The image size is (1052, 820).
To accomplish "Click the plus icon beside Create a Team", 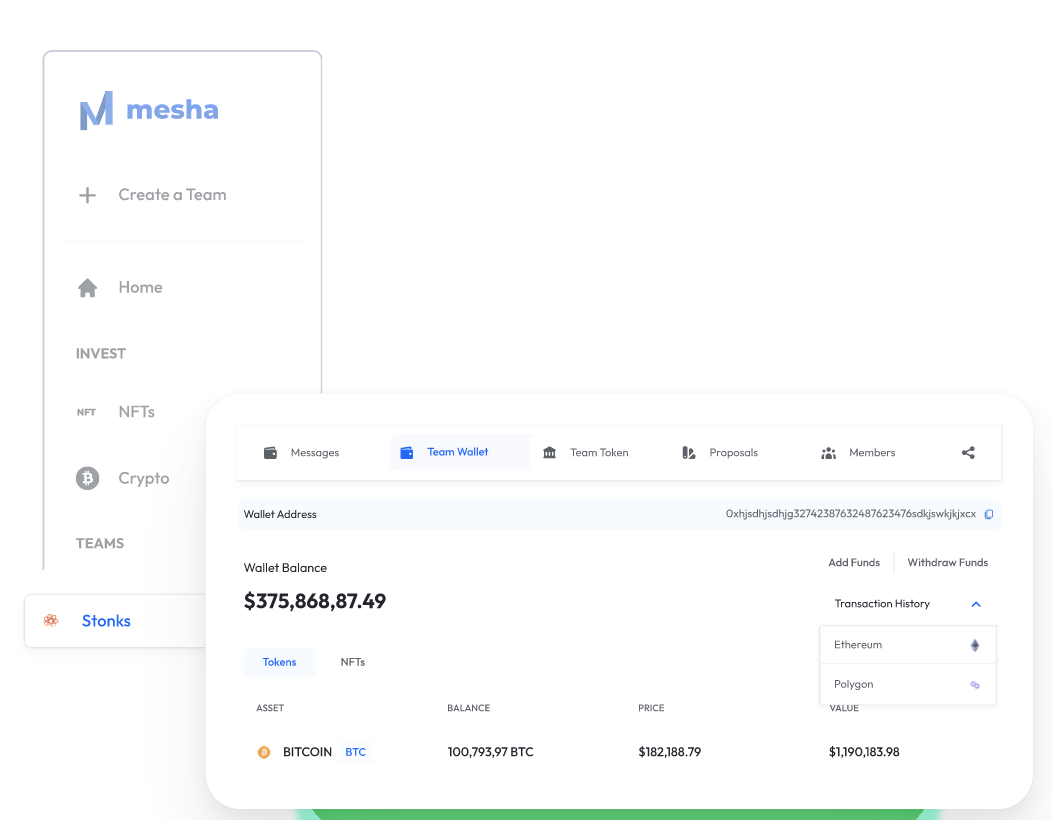I will [x=87, y=195].
